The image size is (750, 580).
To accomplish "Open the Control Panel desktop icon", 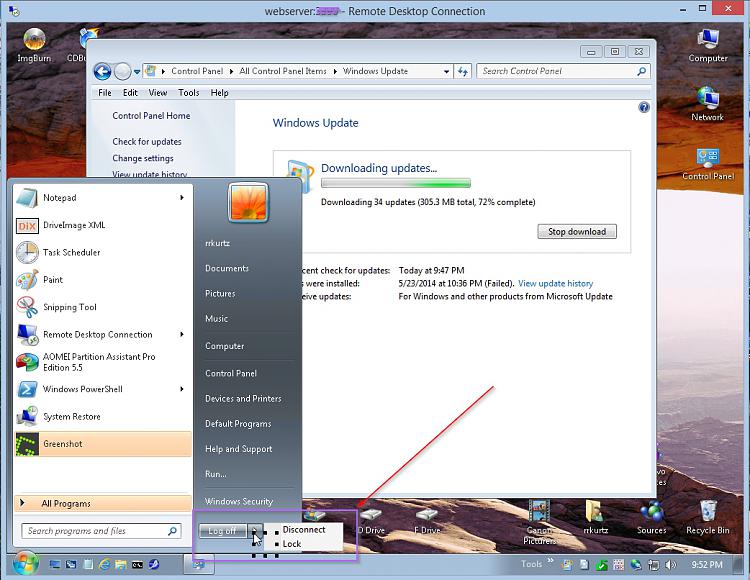I will click(x=708, y=164).
